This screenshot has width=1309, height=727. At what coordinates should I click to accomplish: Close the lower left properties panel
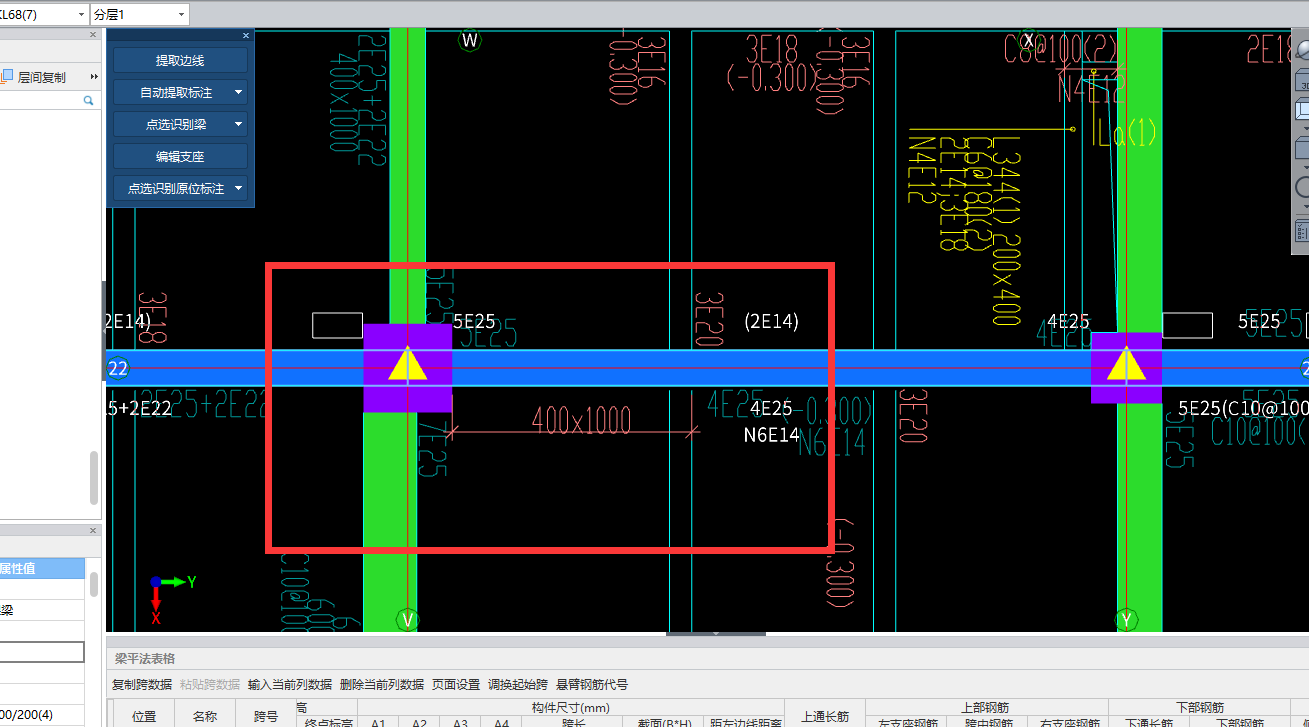[x=95, y=531]
